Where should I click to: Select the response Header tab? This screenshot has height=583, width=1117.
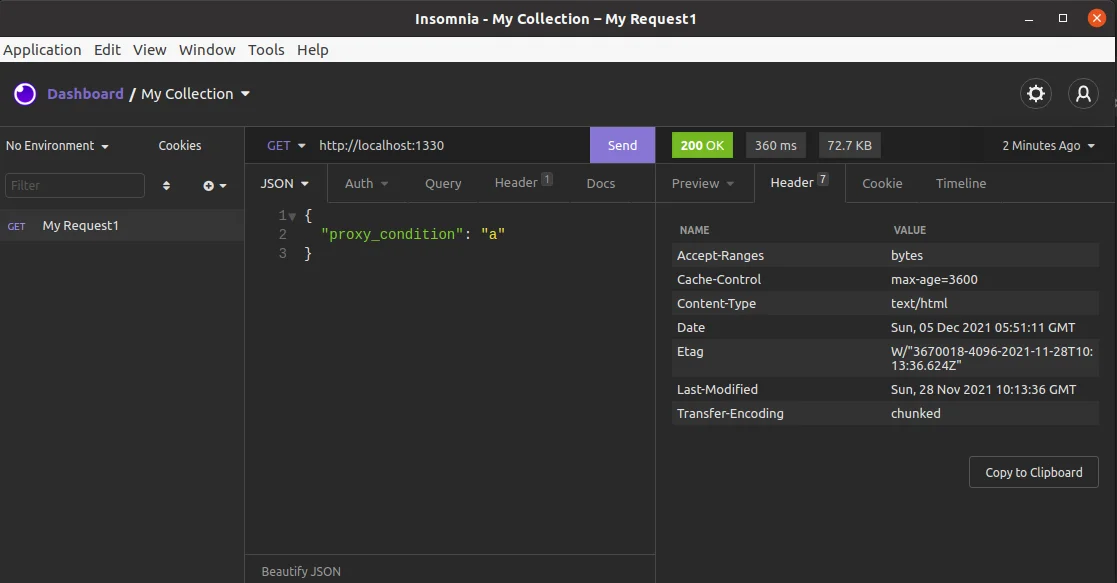click(799, 182)
